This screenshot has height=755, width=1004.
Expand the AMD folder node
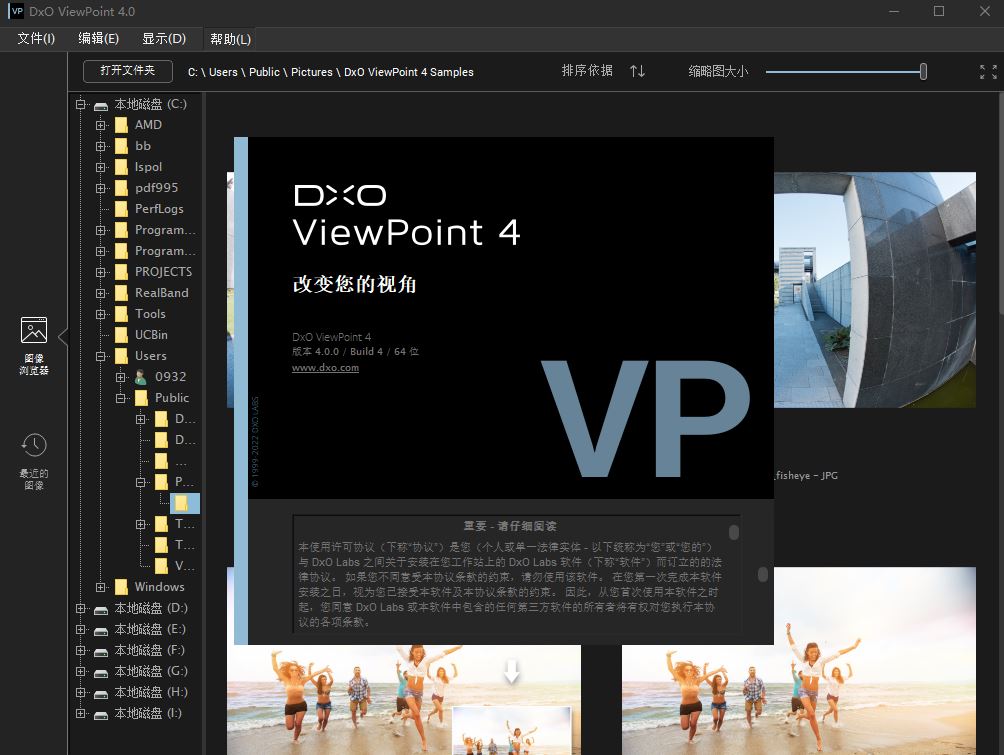pyautogui.click(x=100, y=124)
